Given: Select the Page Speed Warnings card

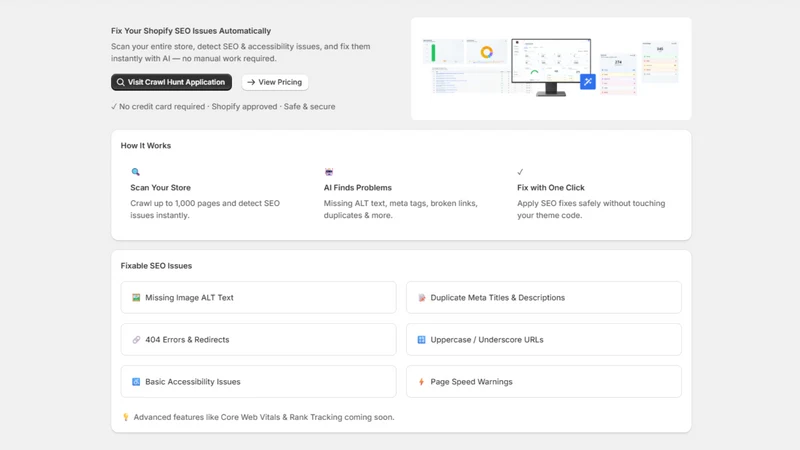Looking at the screenshot, I should (544, 382).
